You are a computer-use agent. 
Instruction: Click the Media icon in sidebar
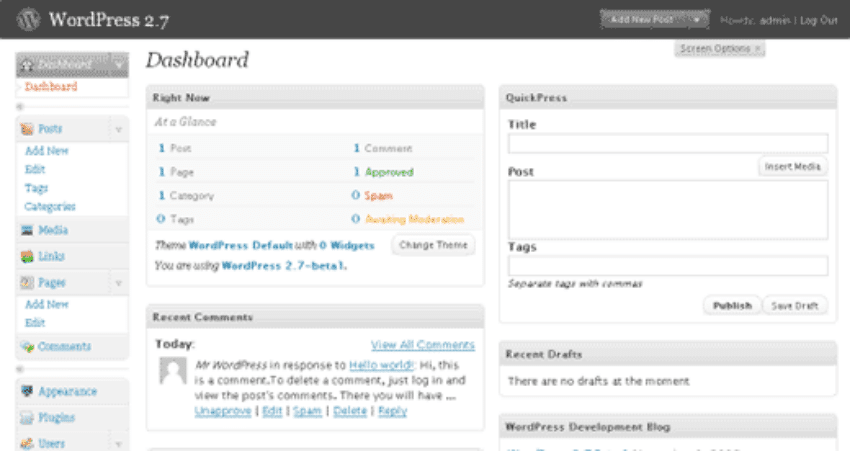pos(27,230)
